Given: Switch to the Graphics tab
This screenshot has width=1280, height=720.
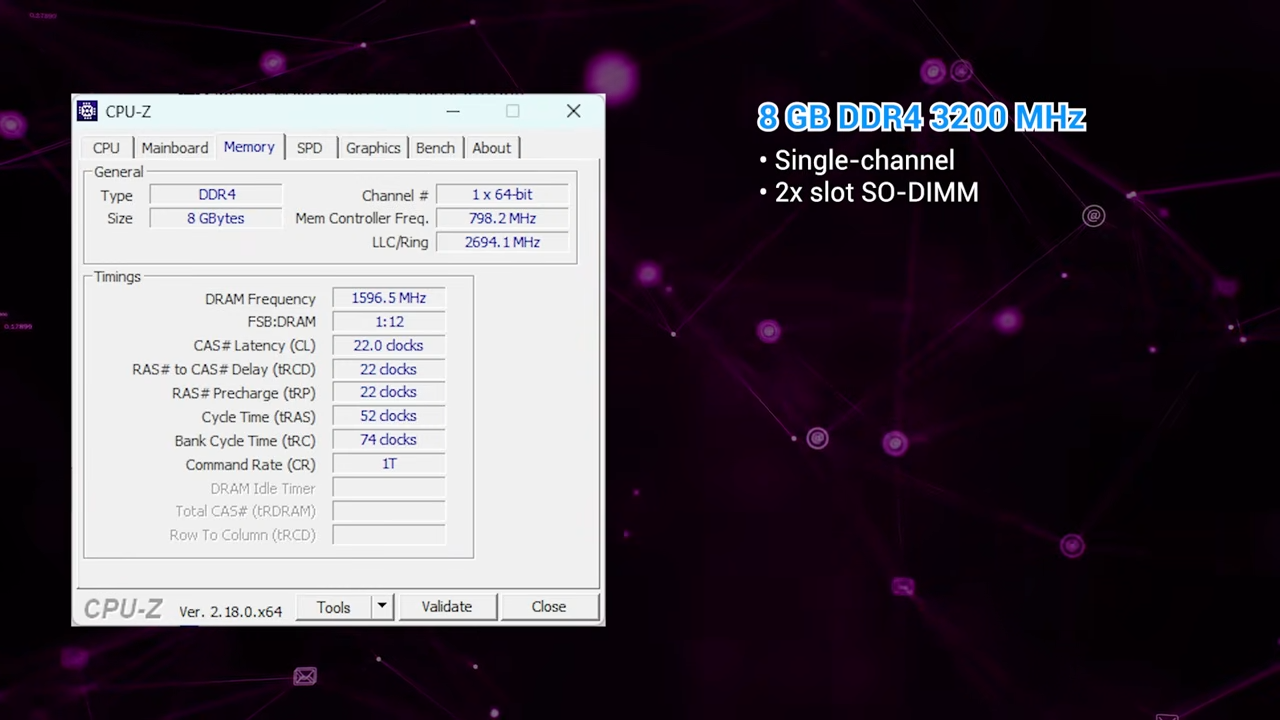Looking at the screenshot, I should pyautogui.click(x=372, y=147).
